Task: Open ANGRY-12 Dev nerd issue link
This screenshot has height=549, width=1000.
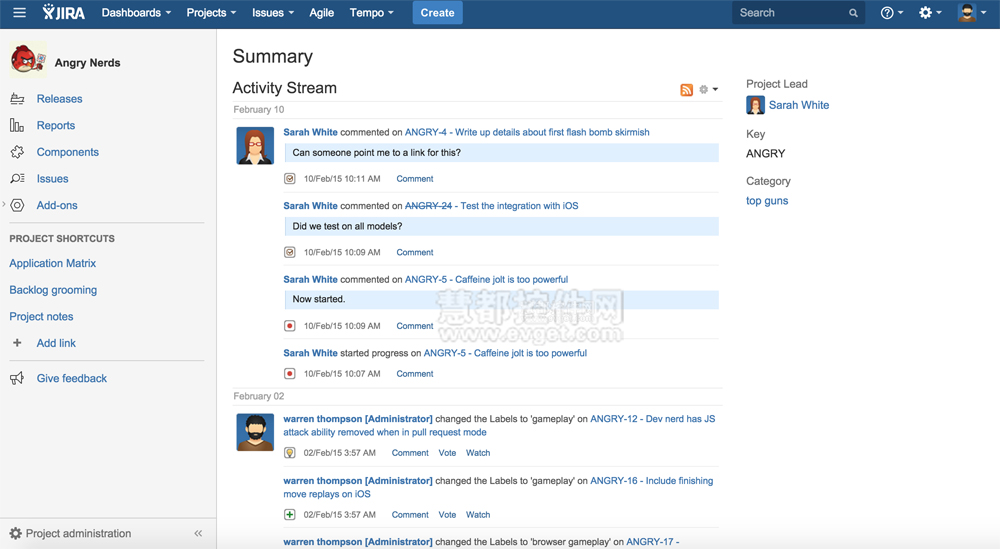Action: tap(652, 419)
